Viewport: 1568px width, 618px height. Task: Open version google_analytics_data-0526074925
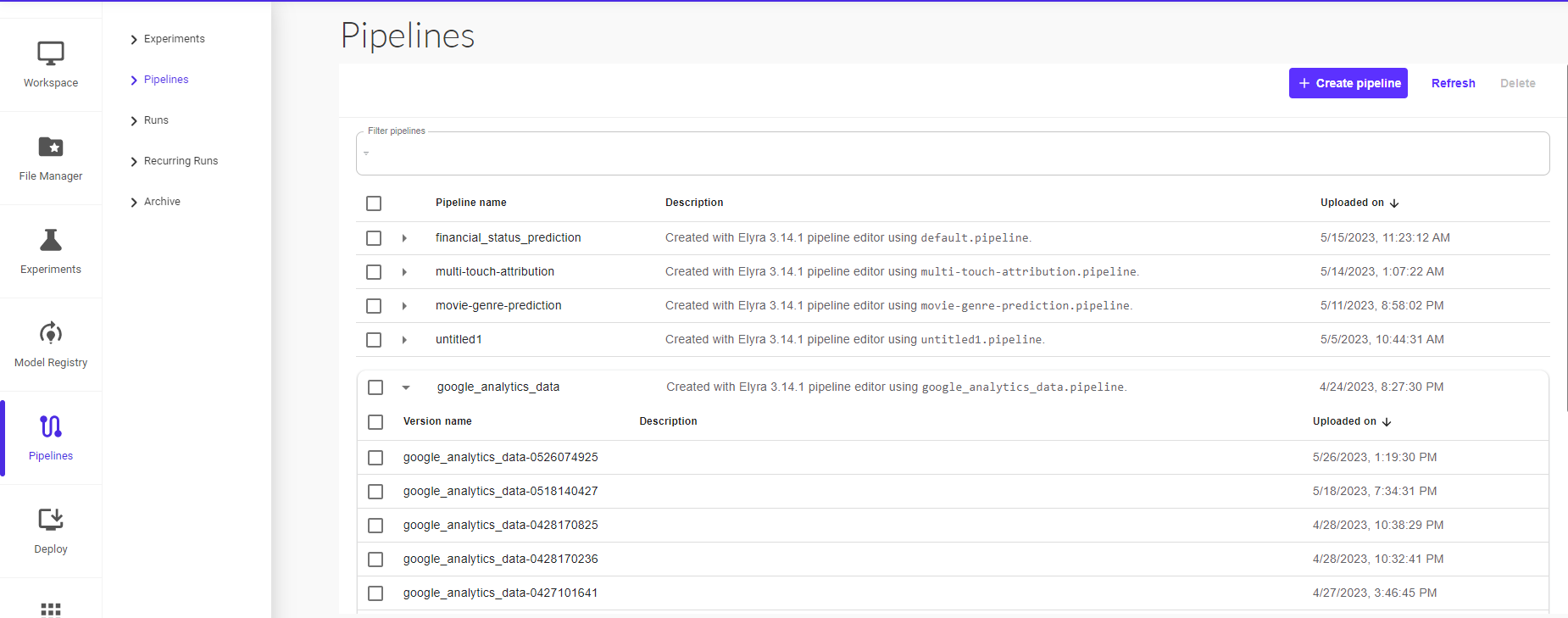[501, 457]
